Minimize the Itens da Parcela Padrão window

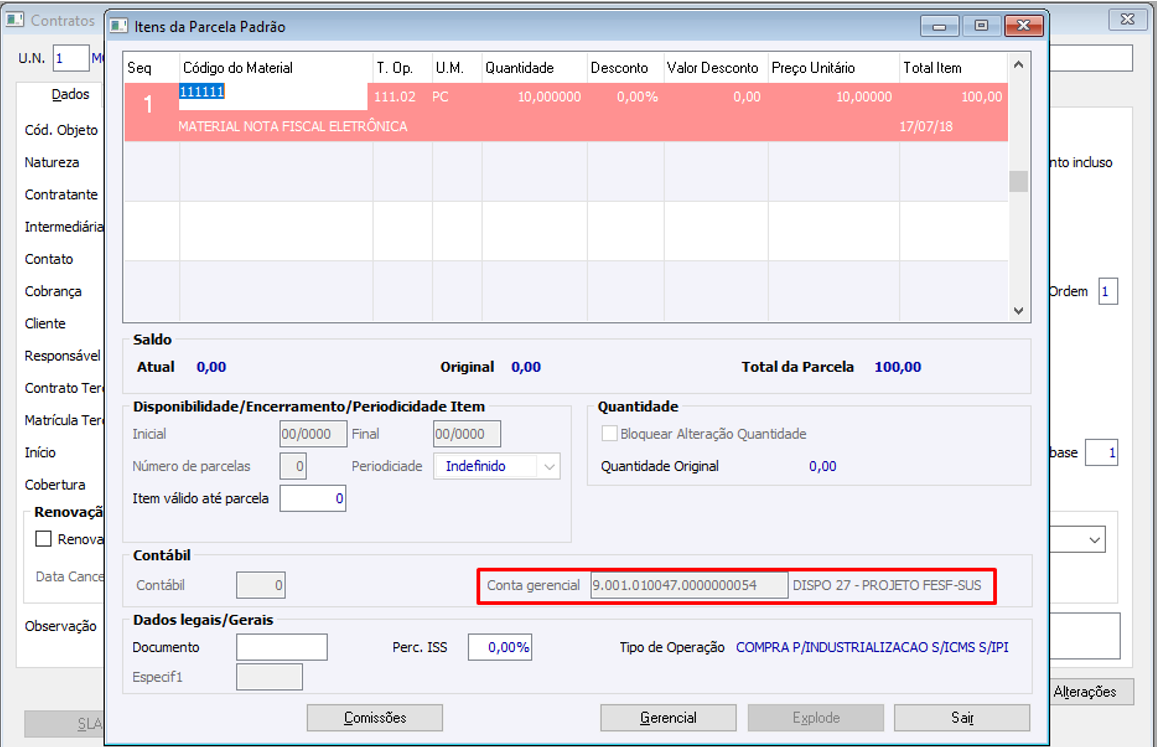pyautogui.click(x=939, y=26)
